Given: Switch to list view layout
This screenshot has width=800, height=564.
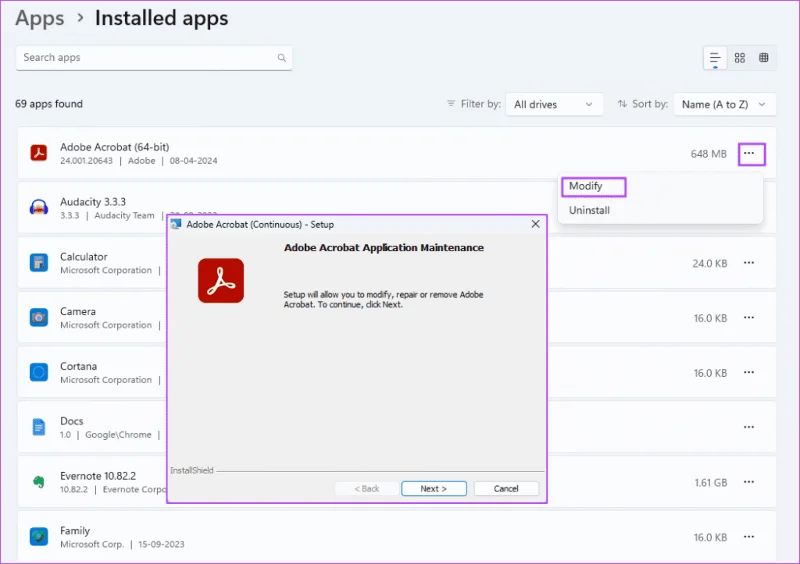Looking at the screenshot, I should click(x=715, y=58).
